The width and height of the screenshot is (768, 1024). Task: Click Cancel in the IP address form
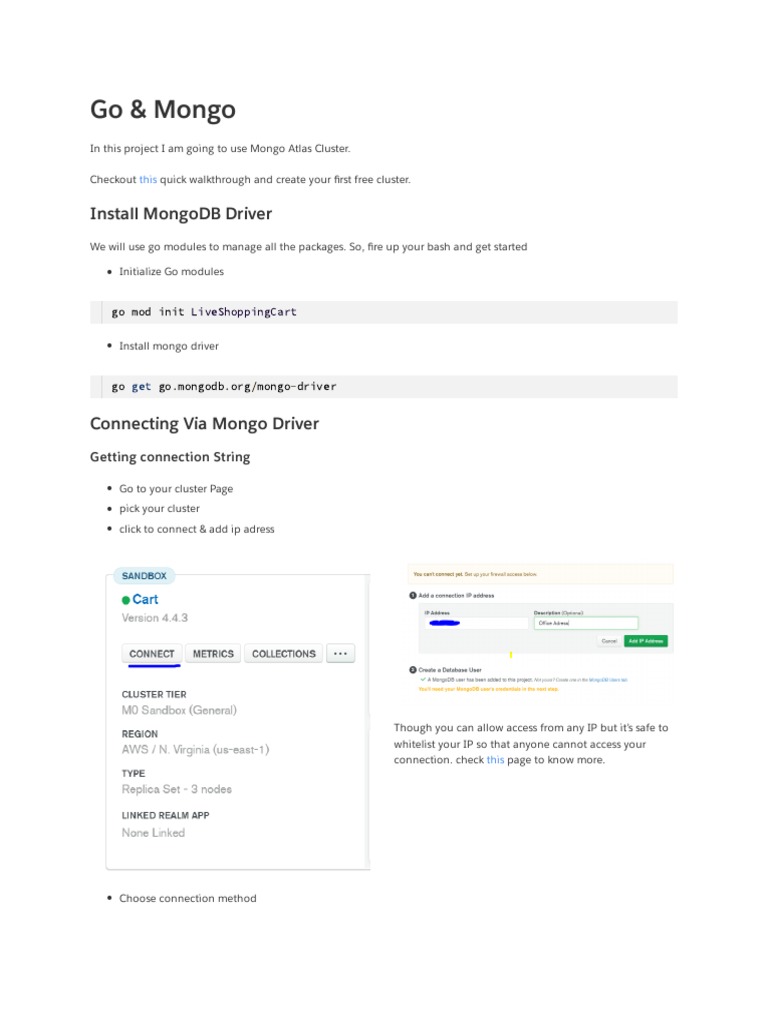click(609, 641)
